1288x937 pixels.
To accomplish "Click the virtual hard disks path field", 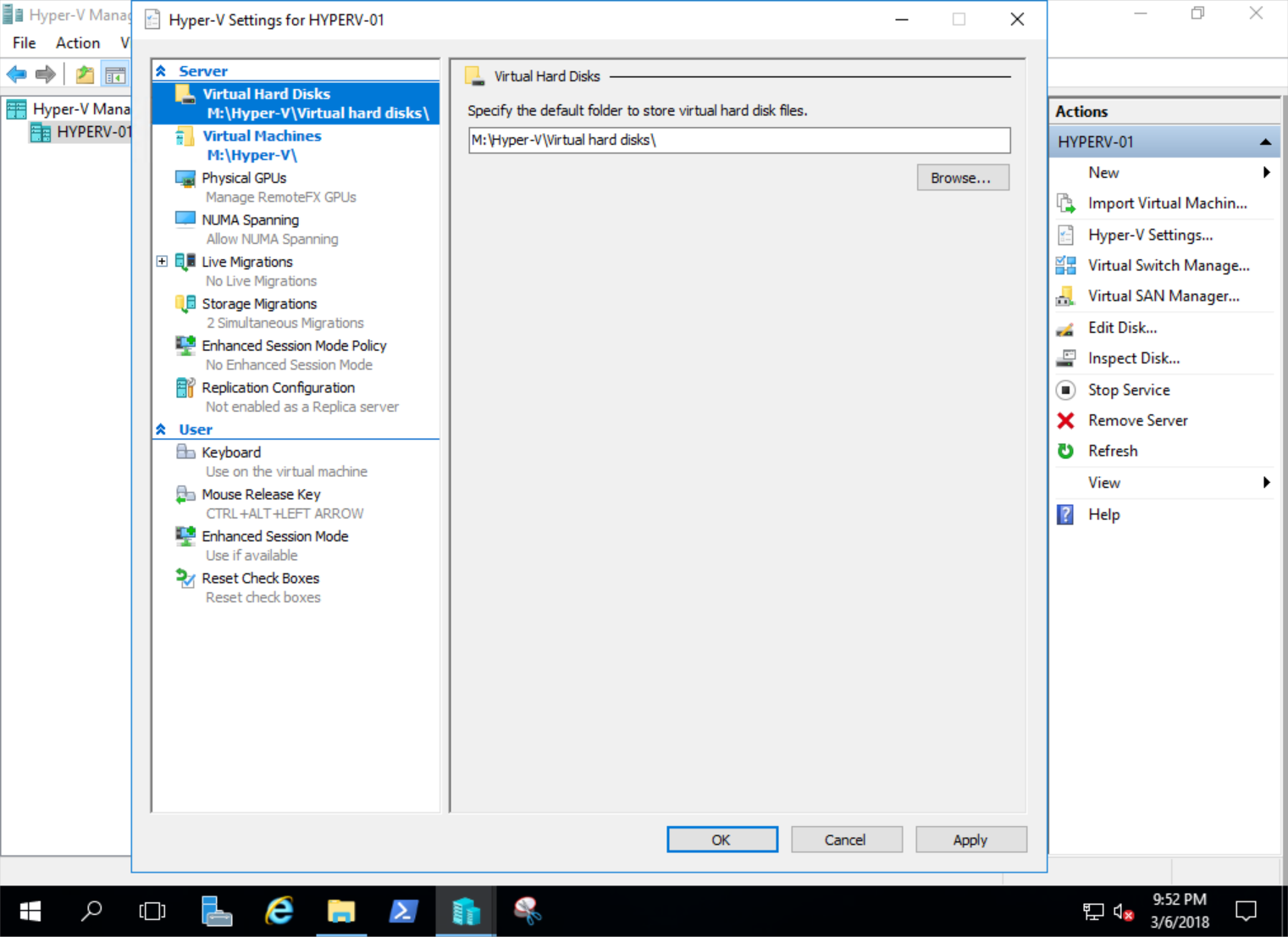I will 739,140.
